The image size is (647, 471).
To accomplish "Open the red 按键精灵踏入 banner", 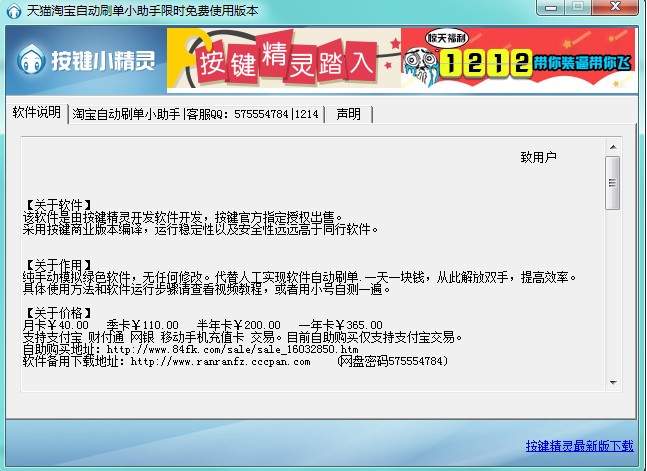I will click(x=283, y=62).
